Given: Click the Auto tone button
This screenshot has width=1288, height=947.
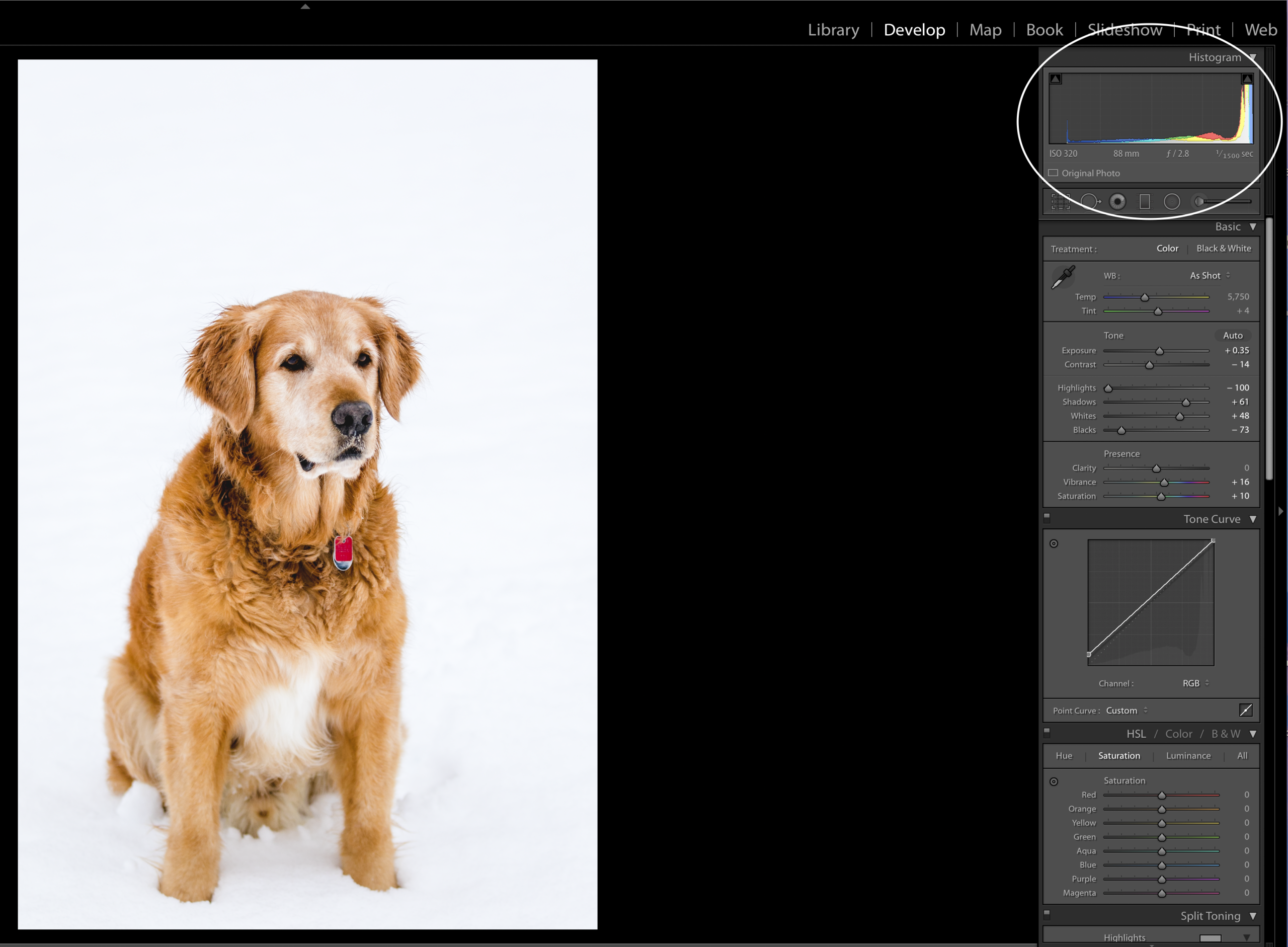Looking at the screenshot, I should point(1232,335).
